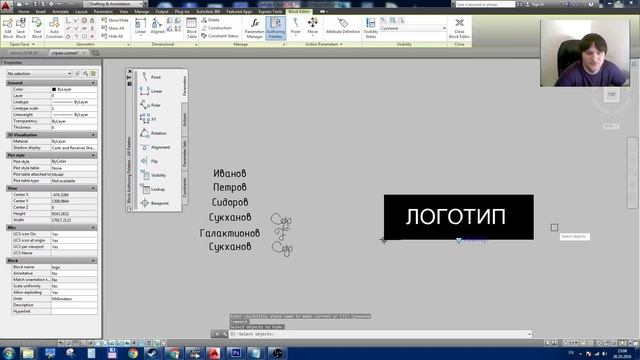Click the Edit Block tool
This screenshot has width=640, height=360.
click(8, 28)
